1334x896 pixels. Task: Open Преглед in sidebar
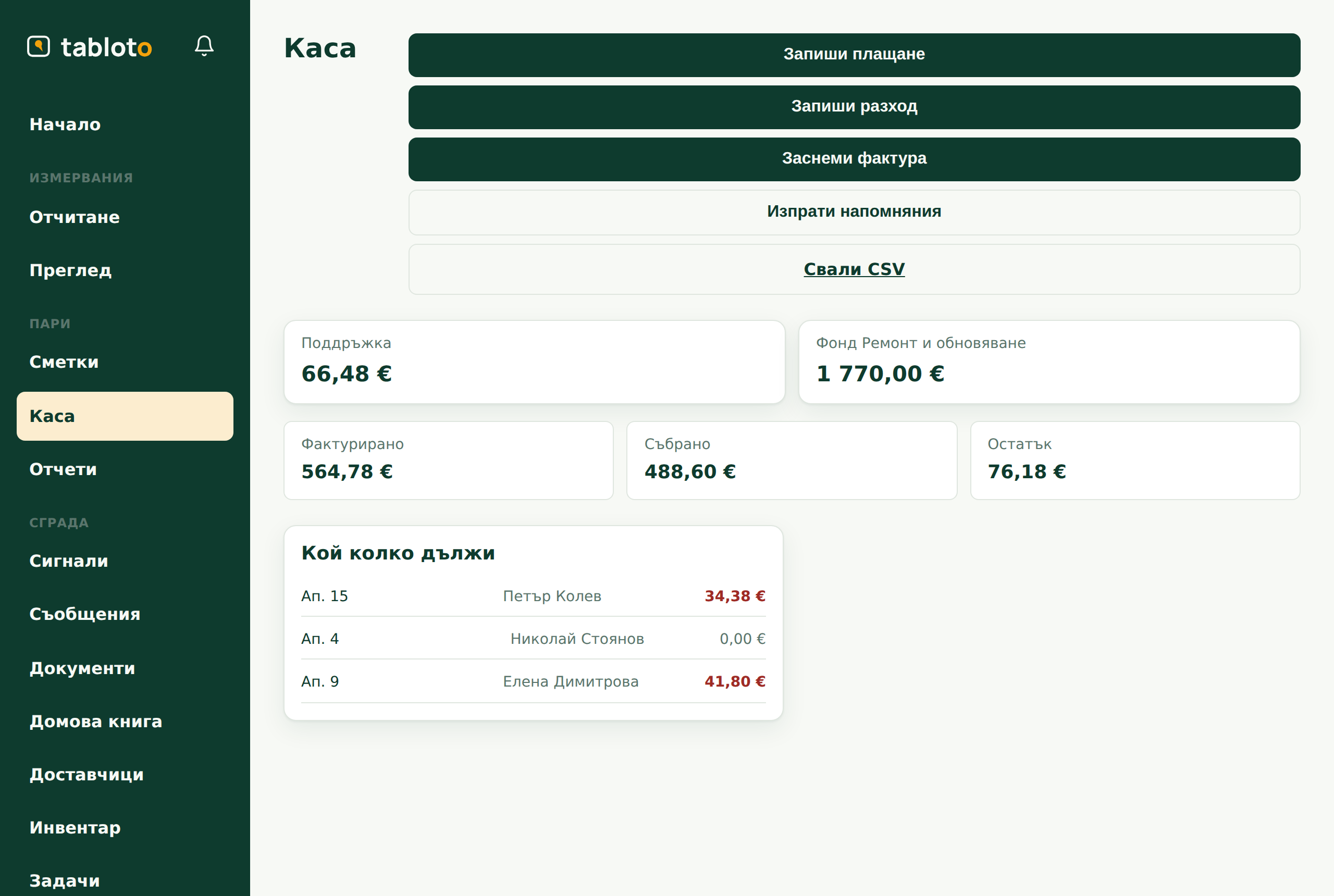[125, 270]
